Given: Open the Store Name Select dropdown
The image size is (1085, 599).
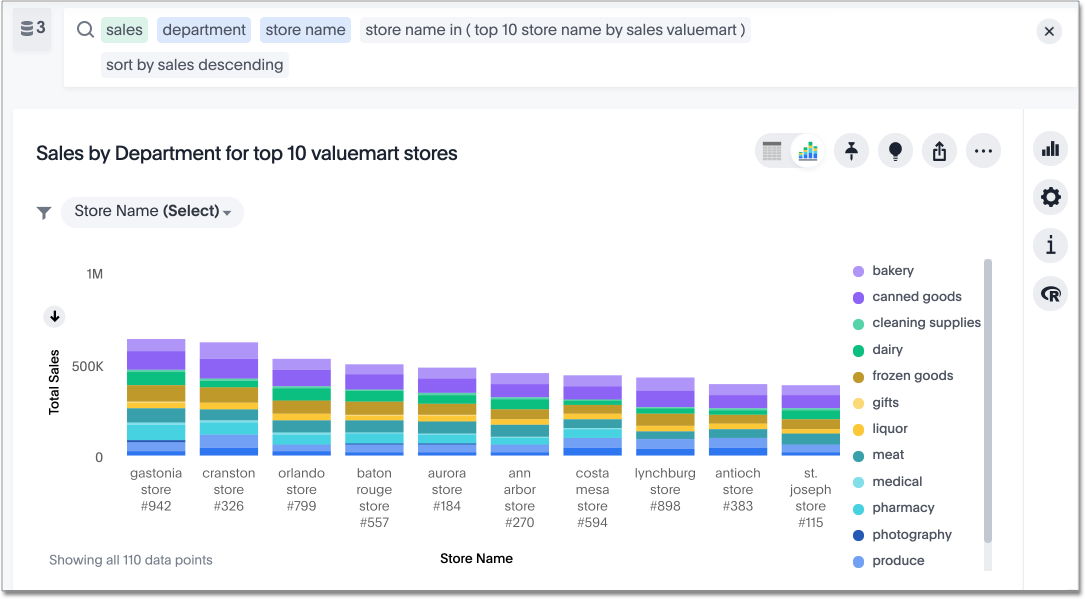Looking at the screenshot, I should click(152, 212).
